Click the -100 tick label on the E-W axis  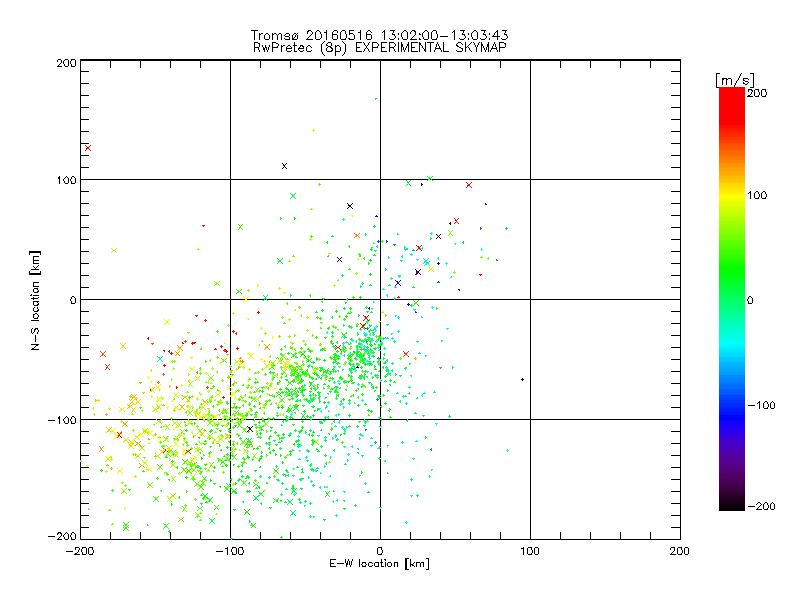[x=230, y=551]
